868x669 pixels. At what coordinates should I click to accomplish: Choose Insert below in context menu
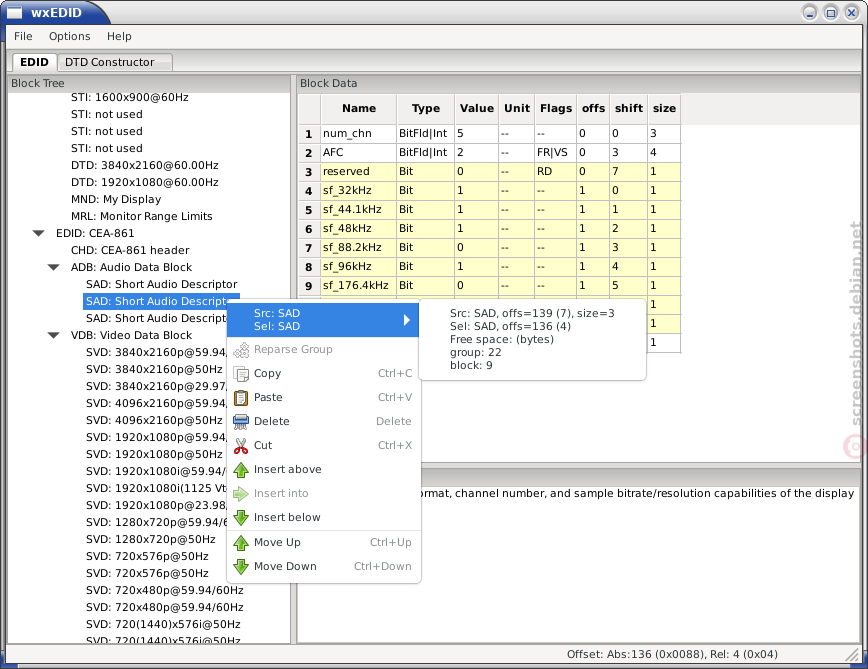coord(323,517)
